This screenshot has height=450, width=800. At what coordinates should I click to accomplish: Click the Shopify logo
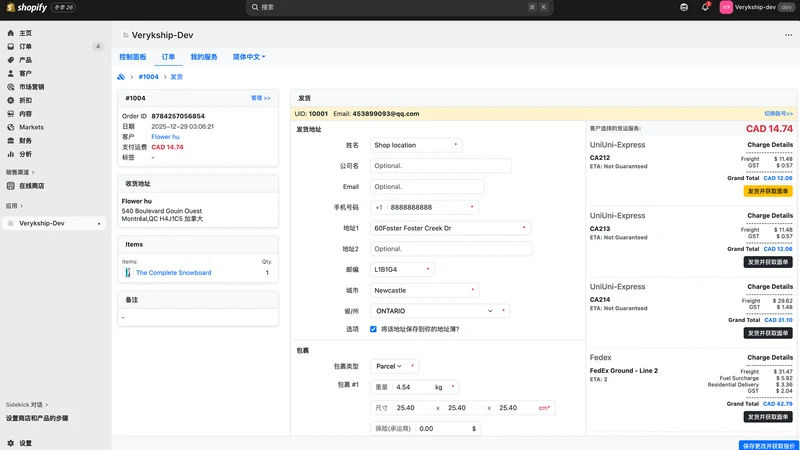coord(27,7)
